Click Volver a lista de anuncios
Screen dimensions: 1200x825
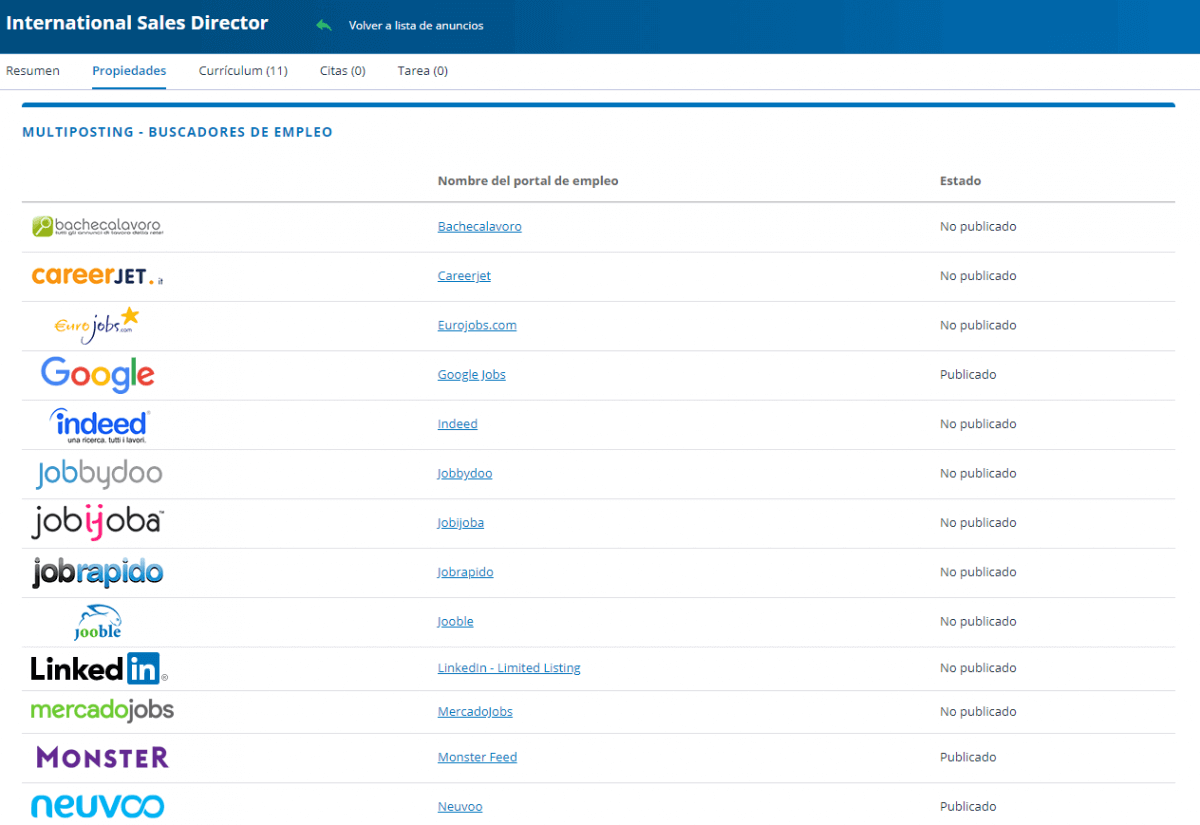pyautogui.click(x=415, y=26)
